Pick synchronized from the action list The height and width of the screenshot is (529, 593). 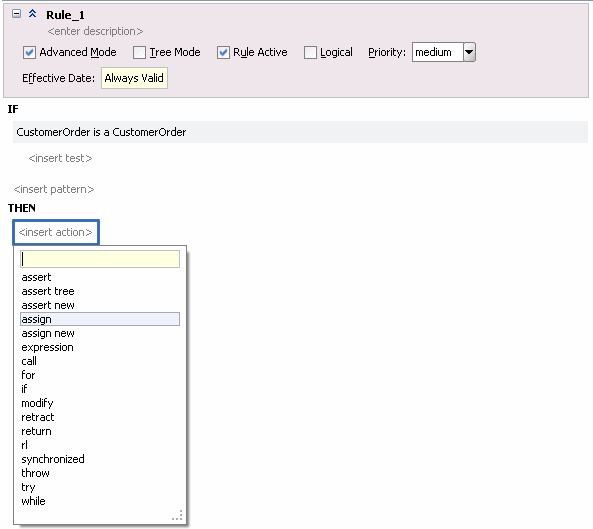(x=100, y=459)
